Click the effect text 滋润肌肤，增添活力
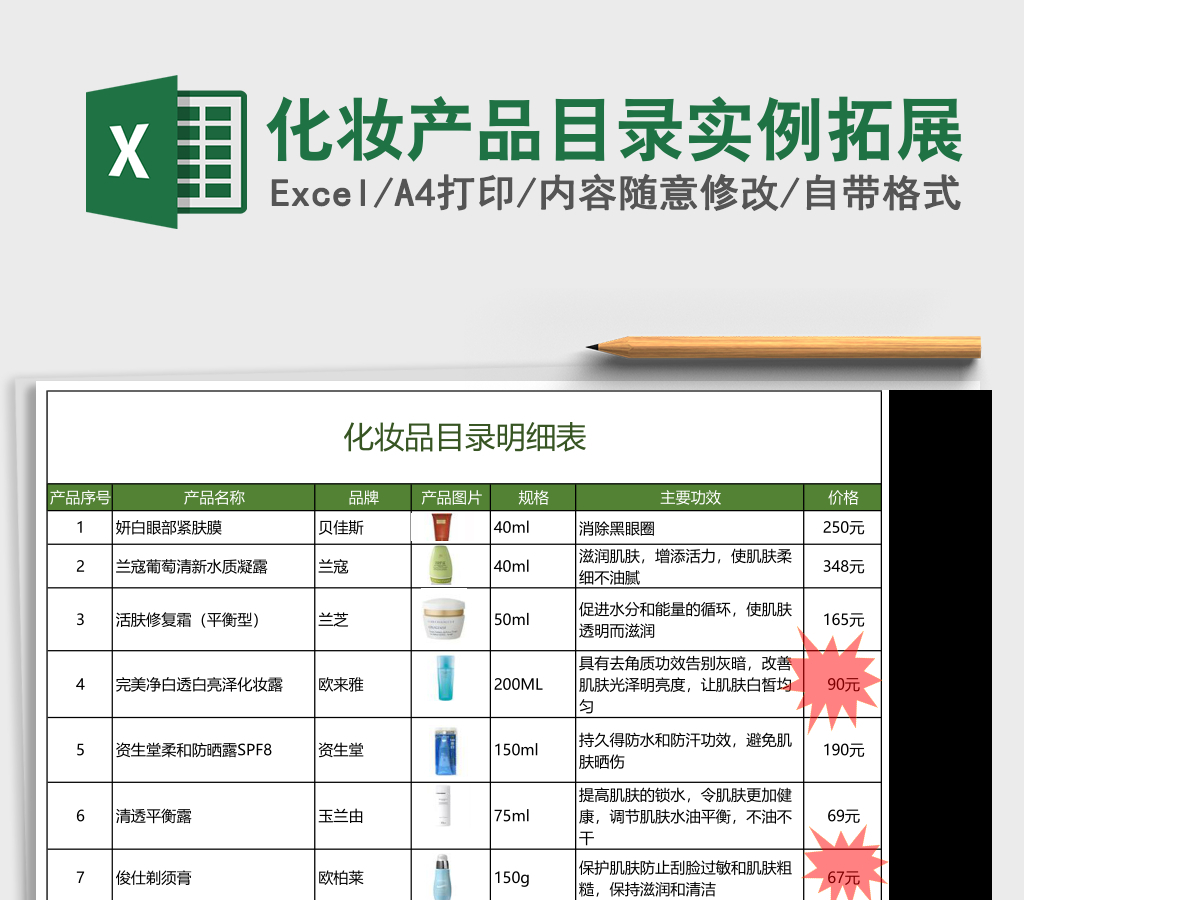This screenshot has width=1200, height=900. (647, 556)
